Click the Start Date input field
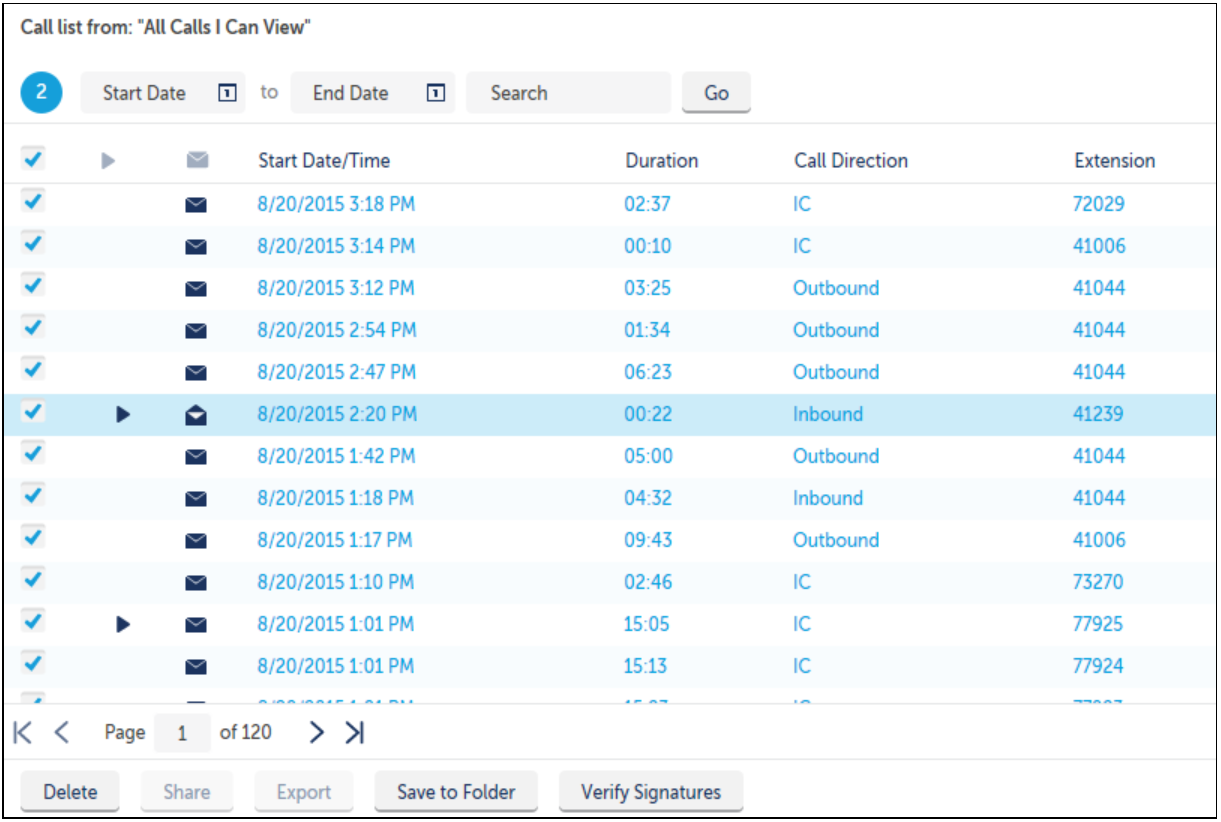 (163, 93)
